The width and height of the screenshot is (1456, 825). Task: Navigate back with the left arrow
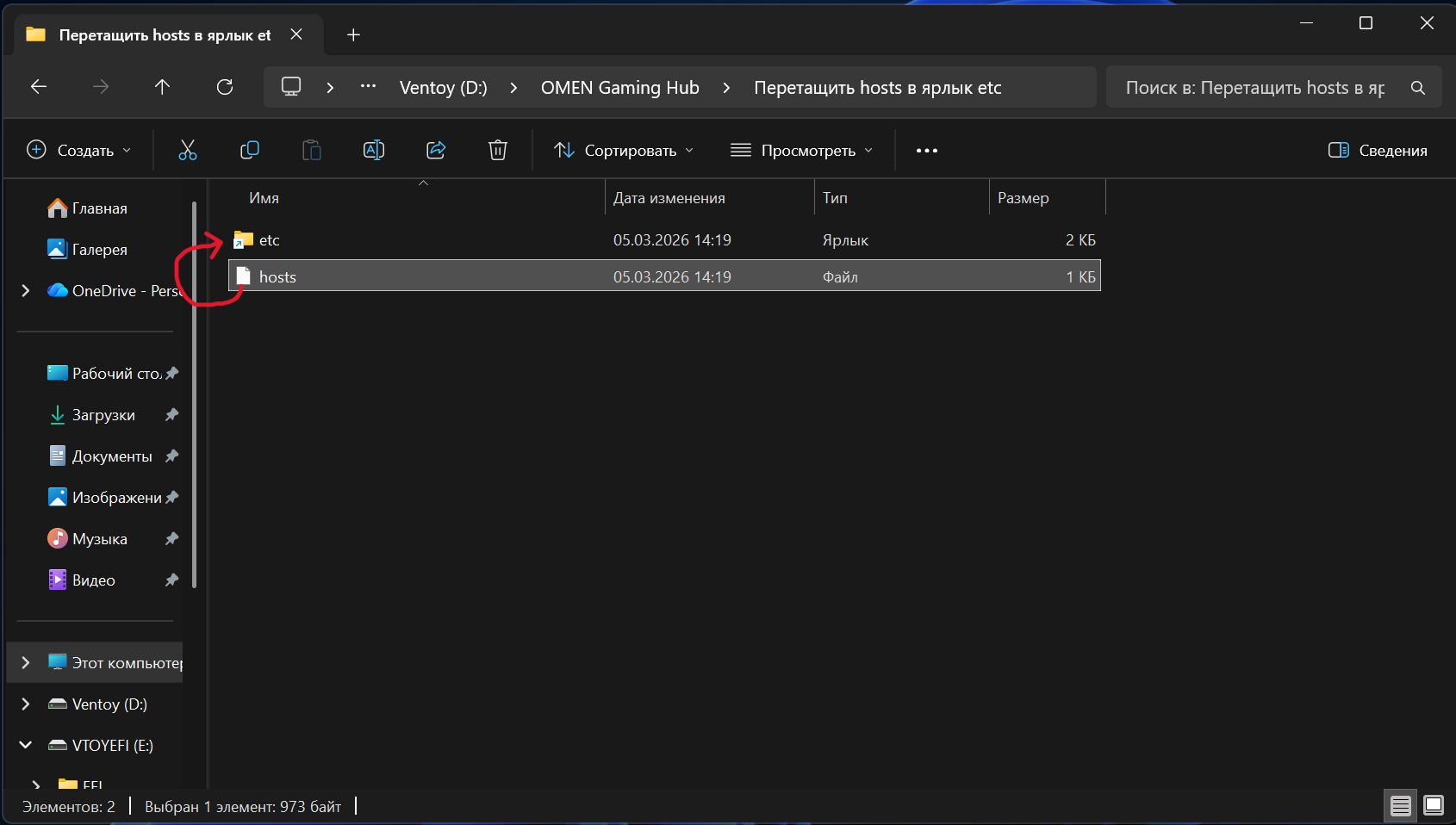tap(39, 87)
